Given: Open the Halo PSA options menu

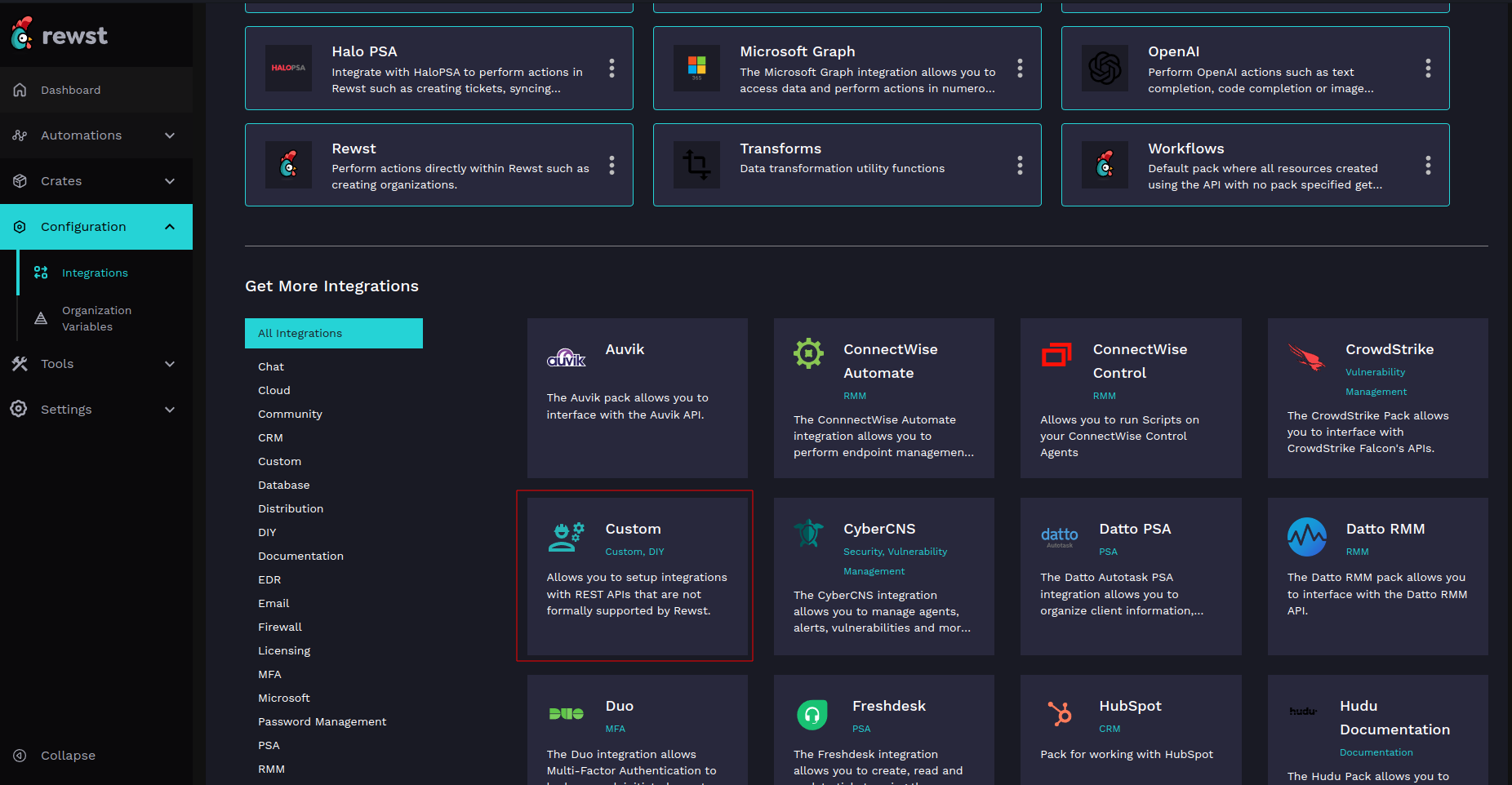Looking at the screenshot, I should pos(611,69).
